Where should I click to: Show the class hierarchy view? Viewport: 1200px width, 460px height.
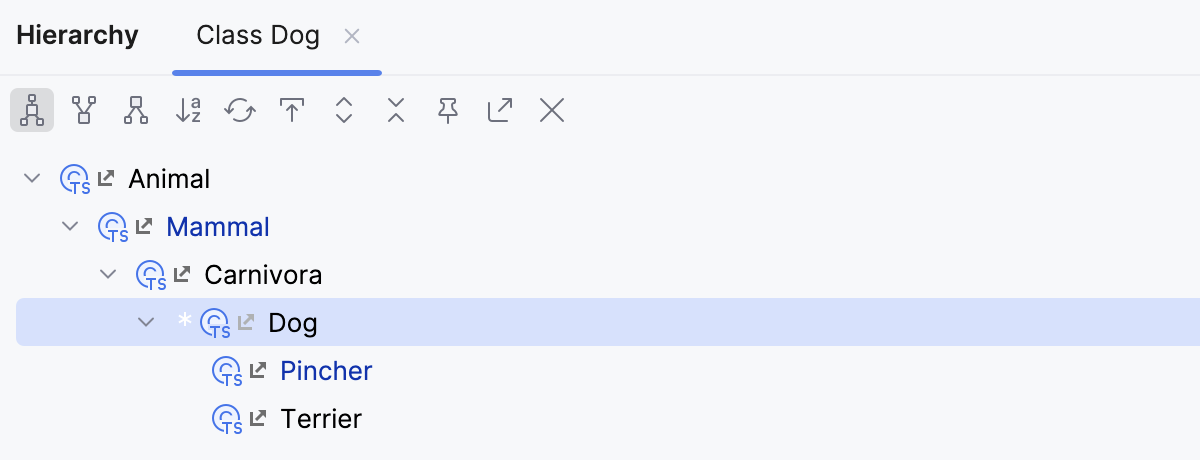coord(32,110)
